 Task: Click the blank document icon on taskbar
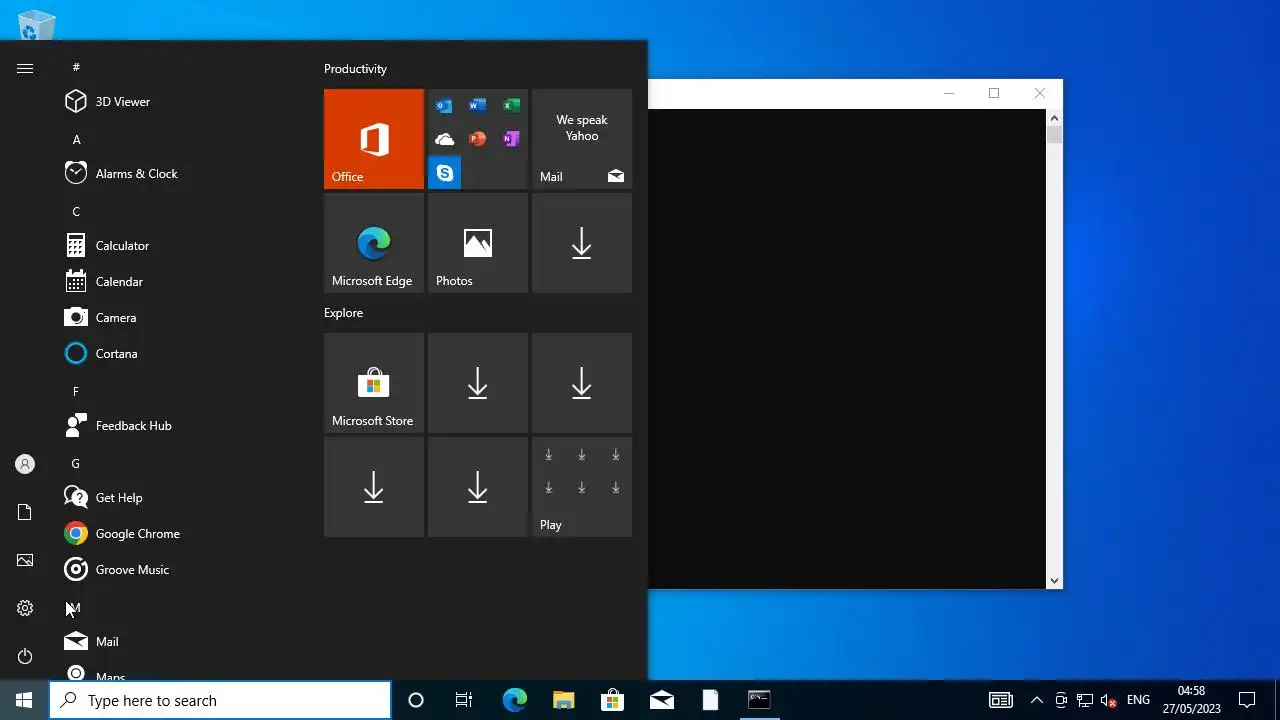click(710, 700)
